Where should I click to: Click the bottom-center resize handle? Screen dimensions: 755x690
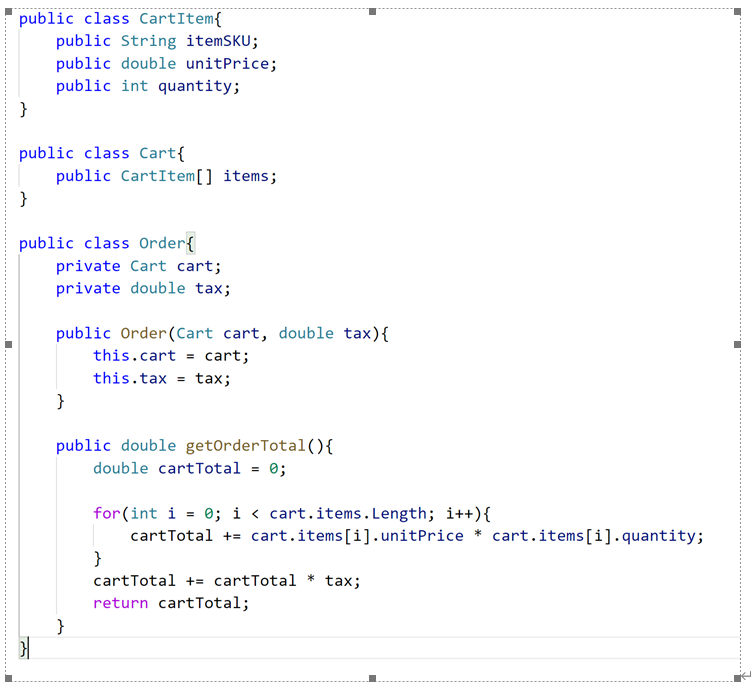[372, 678]
